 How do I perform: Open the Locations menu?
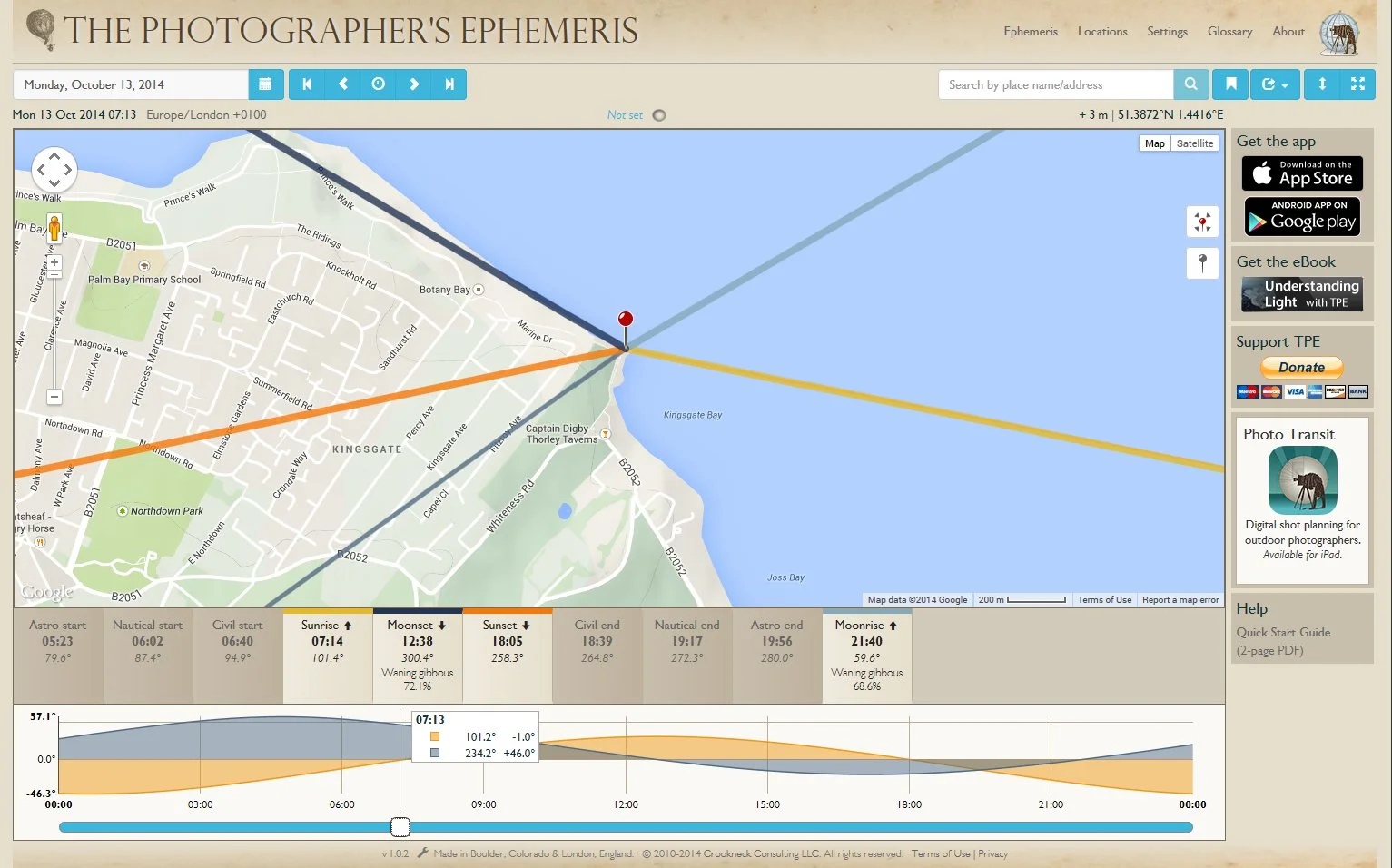click(x=1102, y=31)
